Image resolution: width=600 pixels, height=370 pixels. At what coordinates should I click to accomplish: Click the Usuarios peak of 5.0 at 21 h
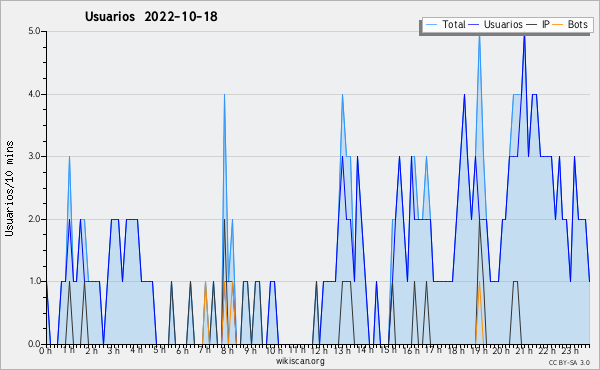click(524, 36)
